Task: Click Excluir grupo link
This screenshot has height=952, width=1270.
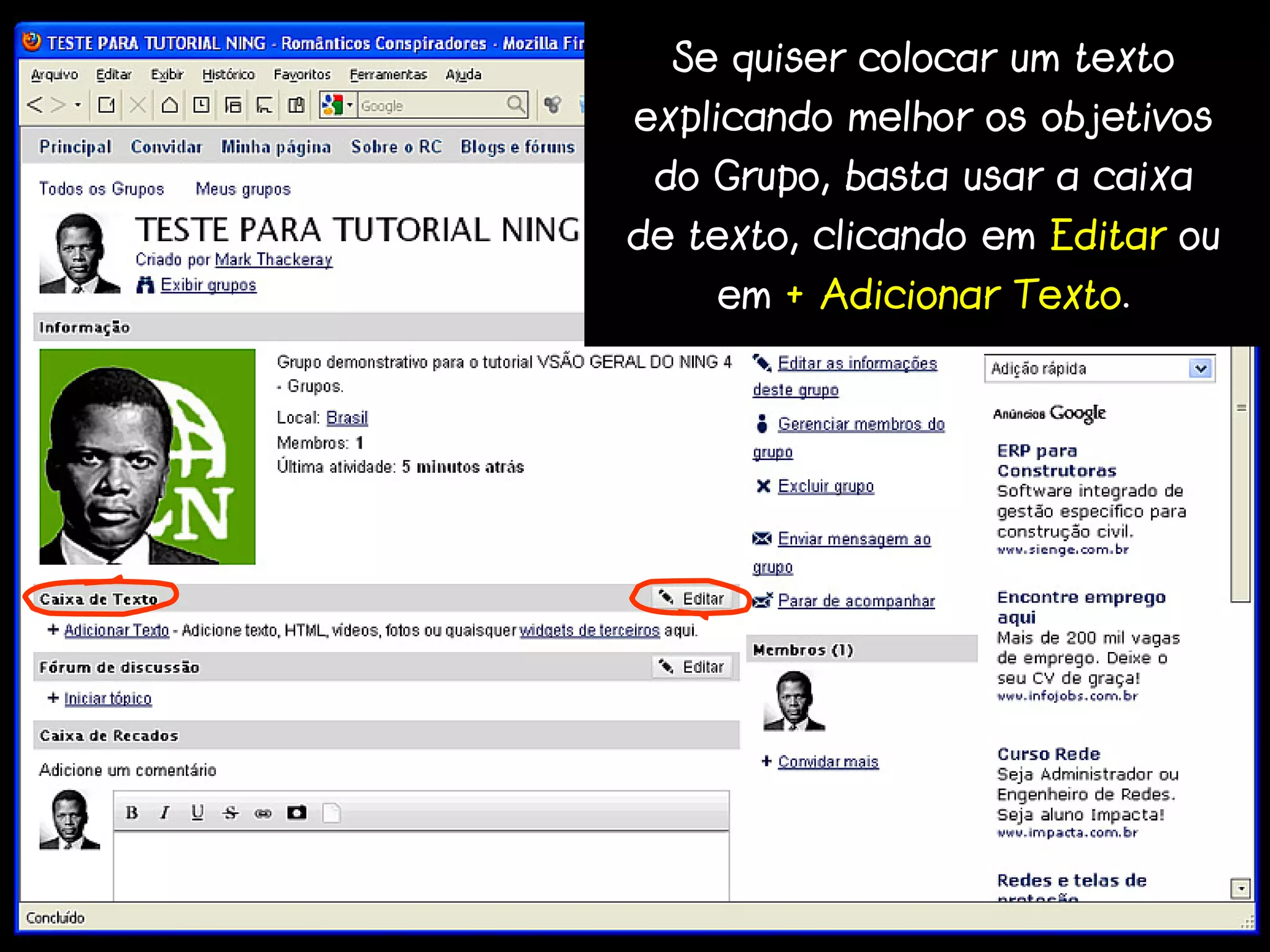Action: pos(825,486)
